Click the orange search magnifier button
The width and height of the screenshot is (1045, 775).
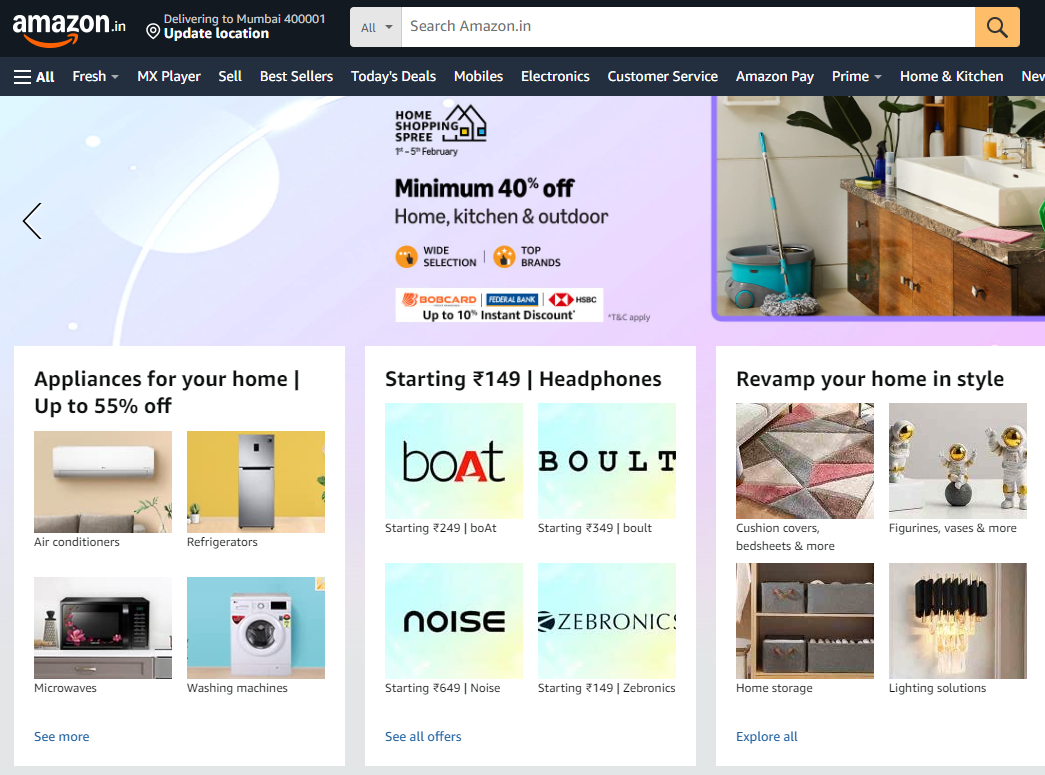997,27
